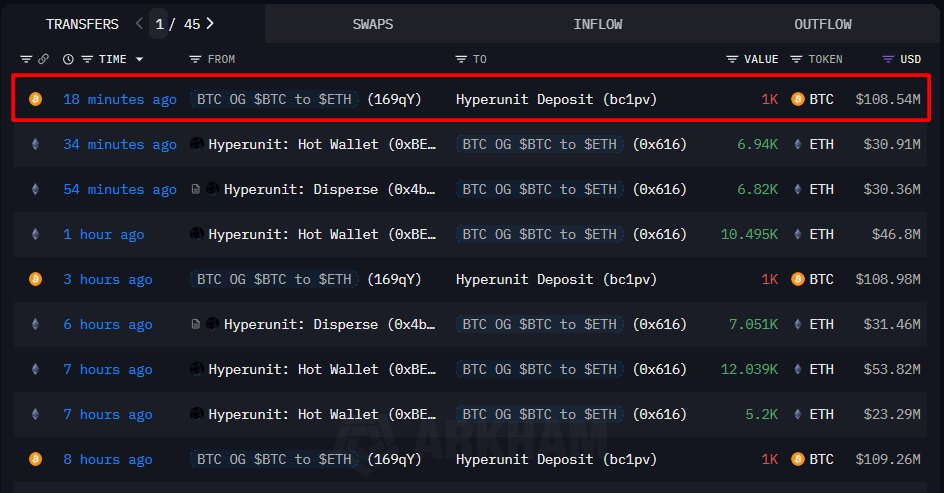This screenshot has width=944, height=493.
Task: Open the '3 hours ago' transaction link
Action: point(108,279)
